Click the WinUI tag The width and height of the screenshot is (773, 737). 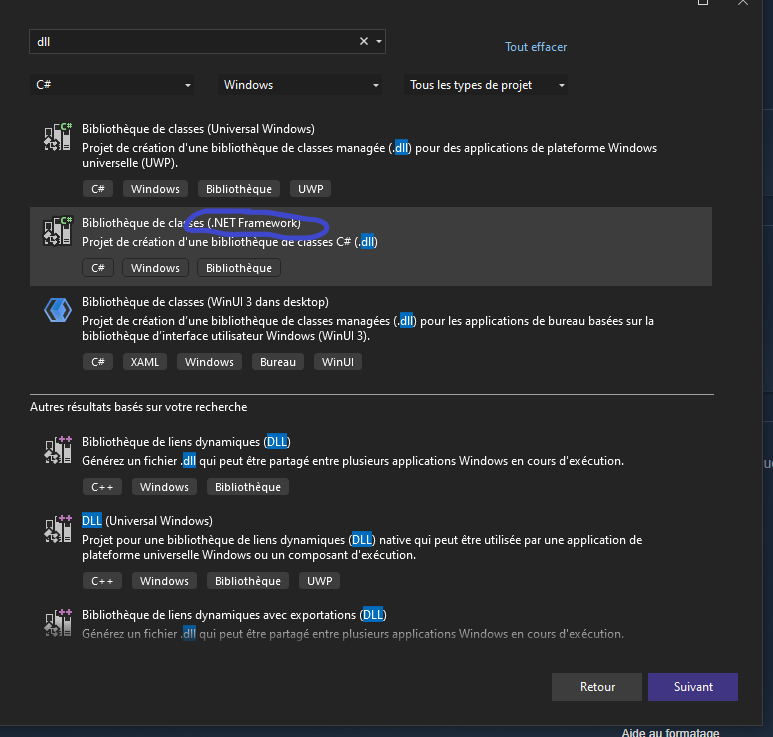point(338,362)
